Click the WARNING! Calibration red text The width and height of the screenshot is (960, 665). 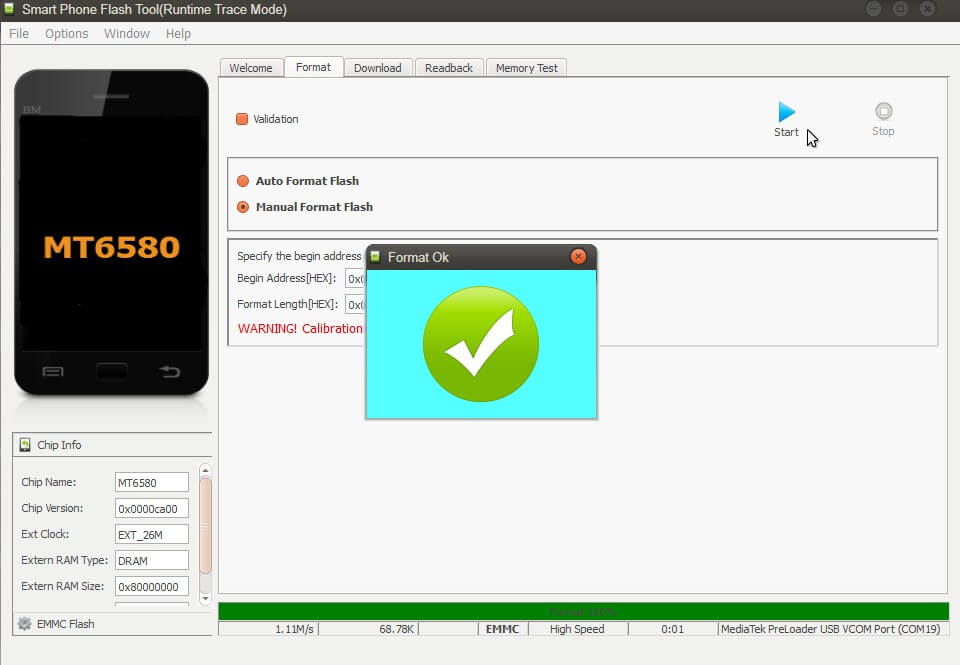[x=301, y=329]
